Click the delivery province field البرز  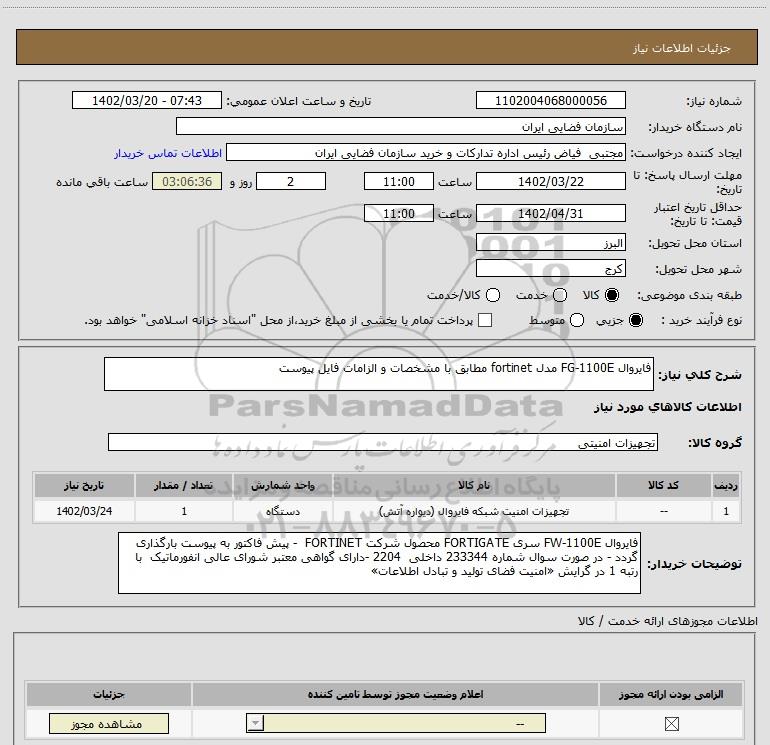pyautogui.click(x=550, y=242)
